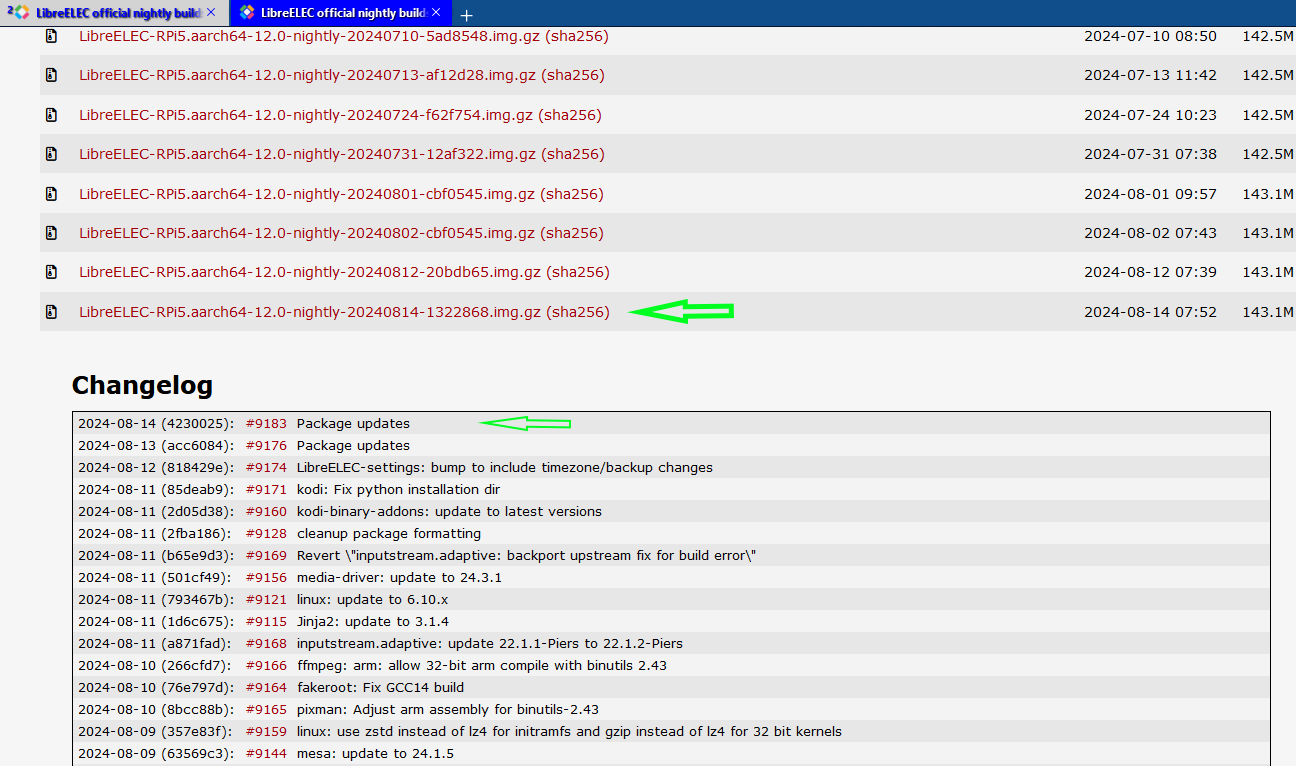Switch to the first LibreELEC browser tab
This screenshot has height=766, width=1296.
110,13
